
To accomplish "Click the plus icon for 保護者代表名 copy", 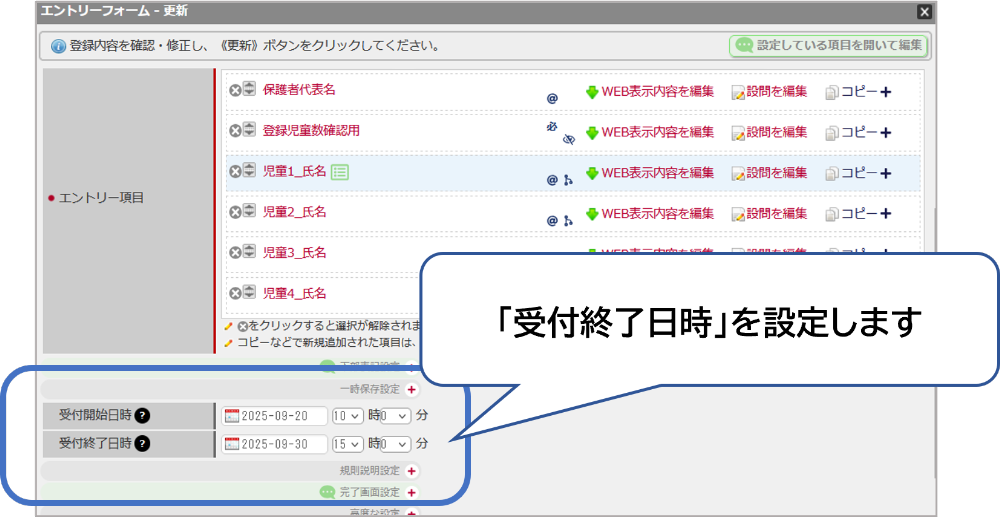I will (x=885, y=92).
